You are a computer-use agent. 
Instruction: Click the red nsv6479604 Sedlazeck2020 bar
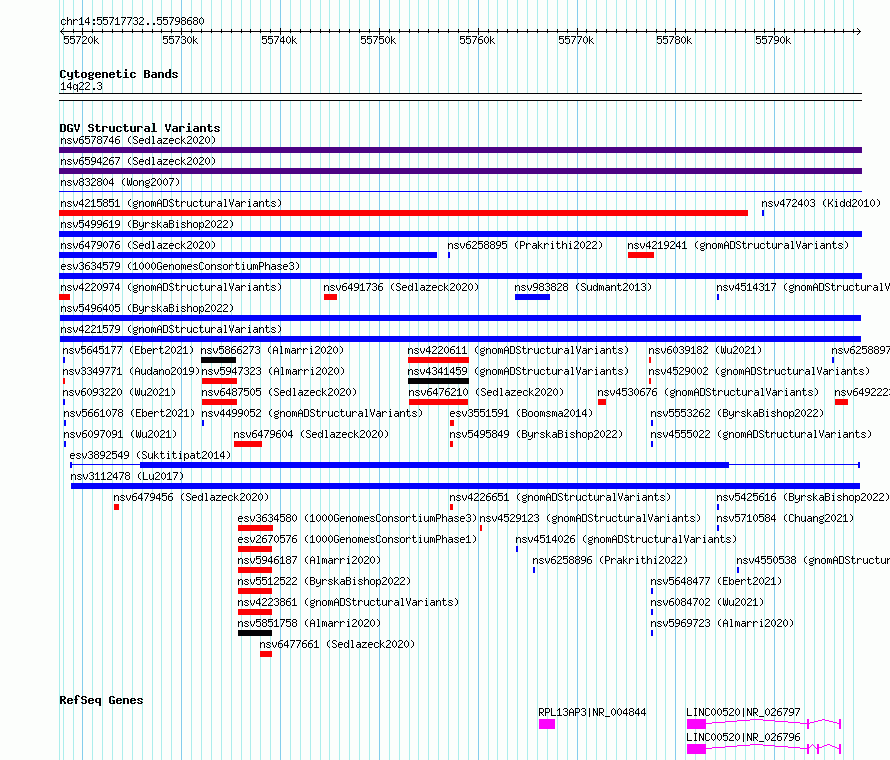[x=247, y=444]
